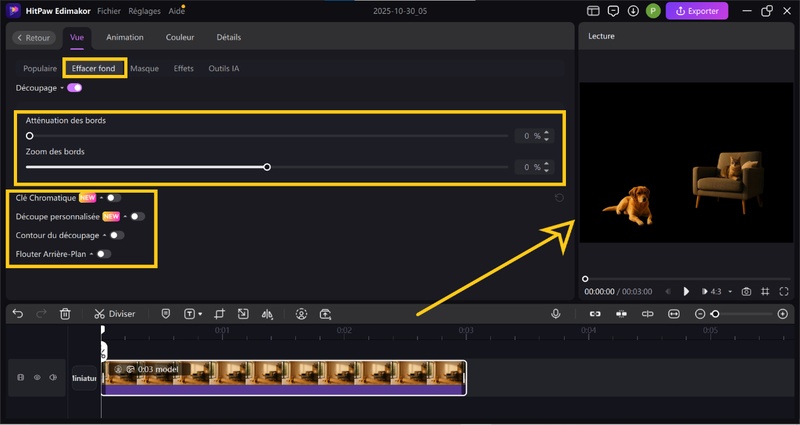
Task: Delete the clip using the trash icon
Action: pos(65,314)
